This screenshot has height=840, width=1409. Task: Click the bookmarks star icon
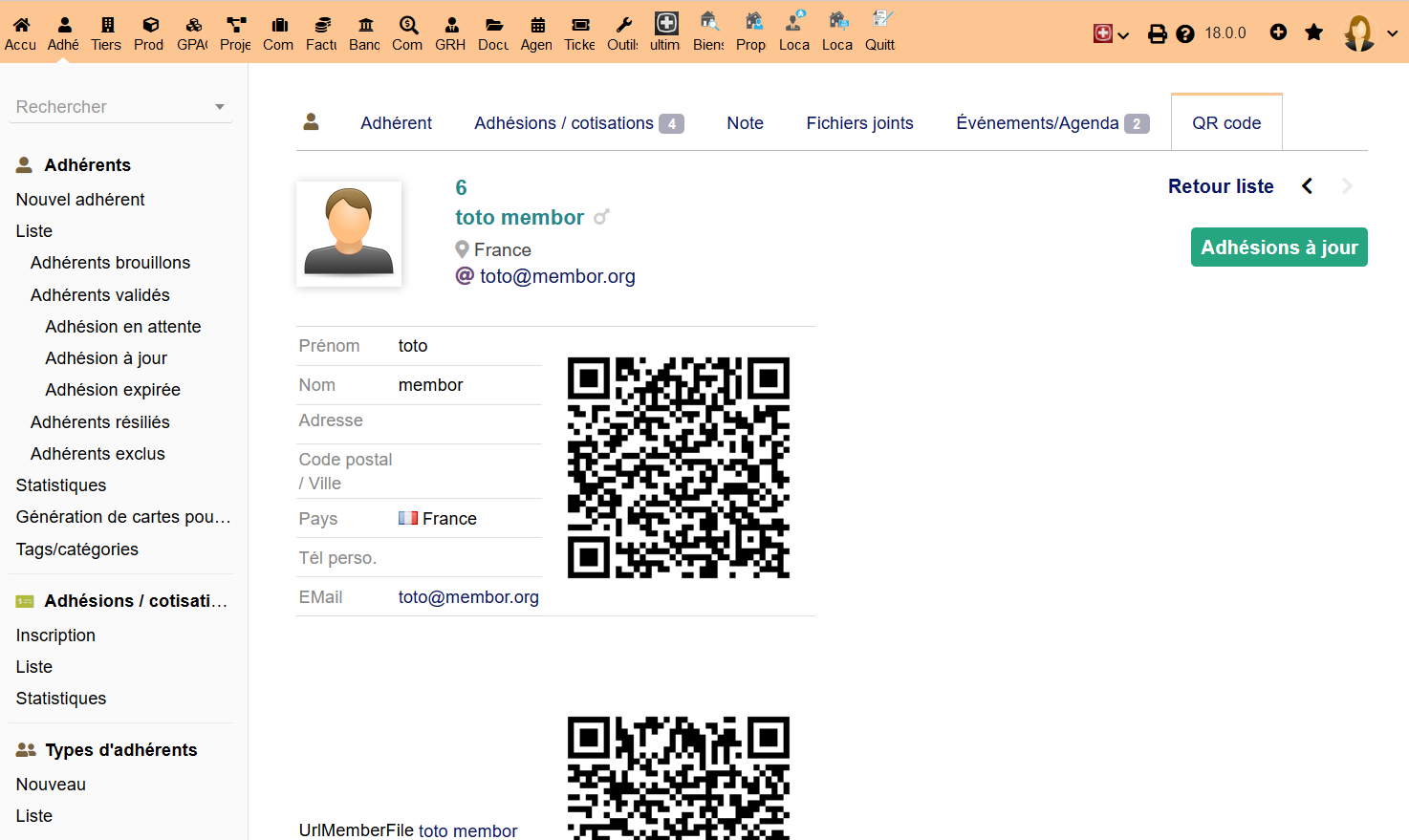point(1314,32)
